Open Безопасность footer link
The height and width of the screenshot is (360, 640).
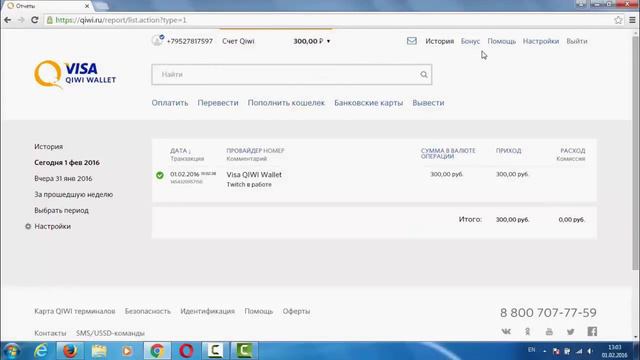coord(148,311)
